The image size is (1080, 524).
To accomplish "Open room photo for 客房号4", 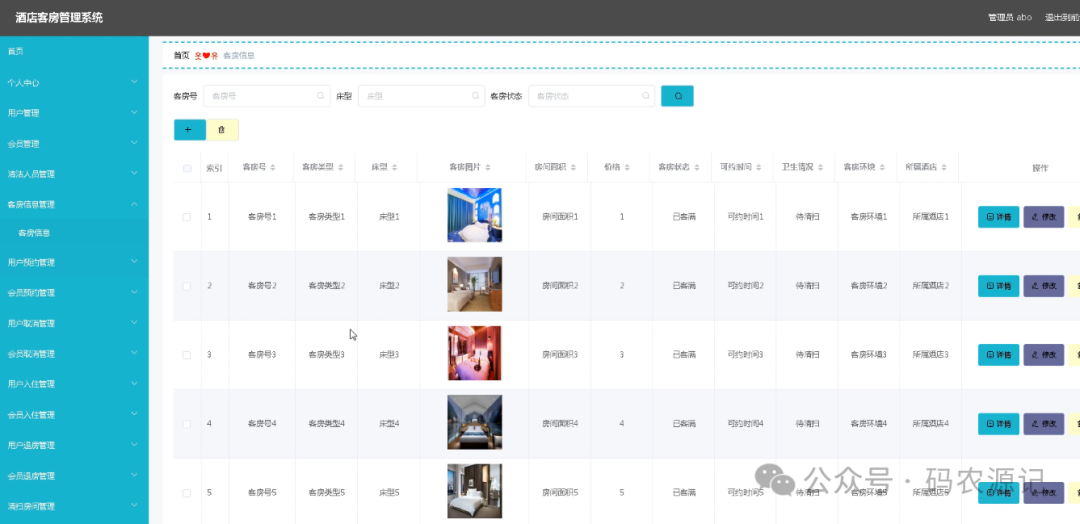I will click(475, 422).
